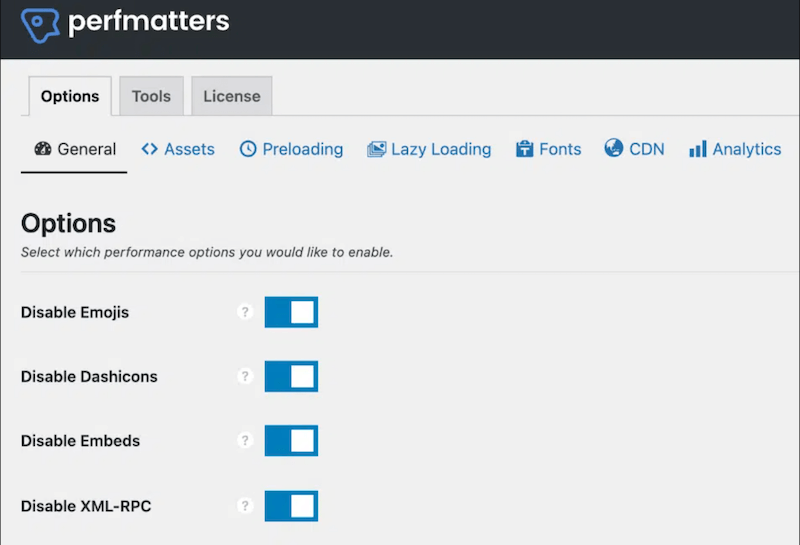800x545 pixels.
Task: Open help tooltip for Disable Embeds
Action: [x=245, y=440]
